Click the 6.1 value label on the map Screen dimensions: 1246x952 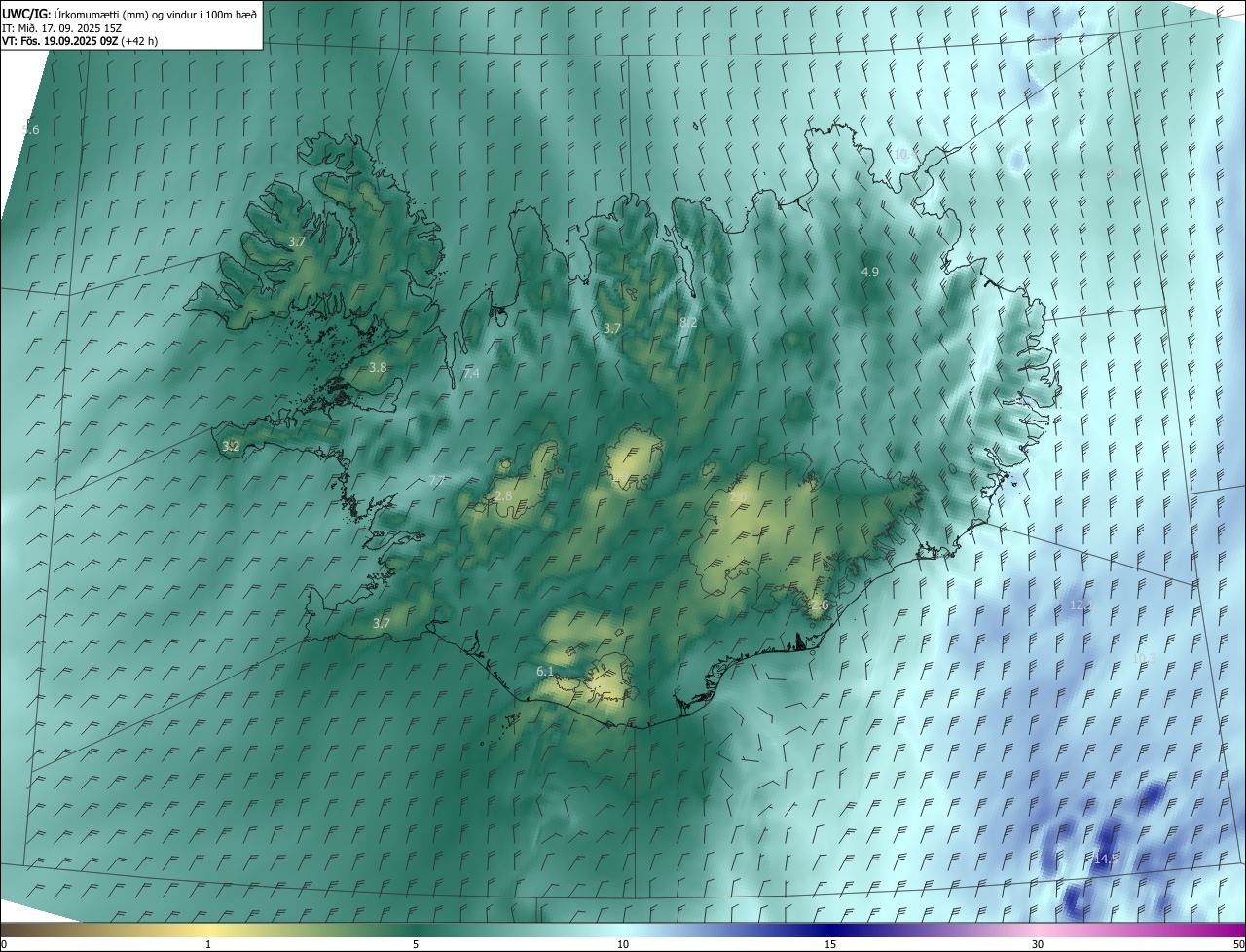click(545, 672)
